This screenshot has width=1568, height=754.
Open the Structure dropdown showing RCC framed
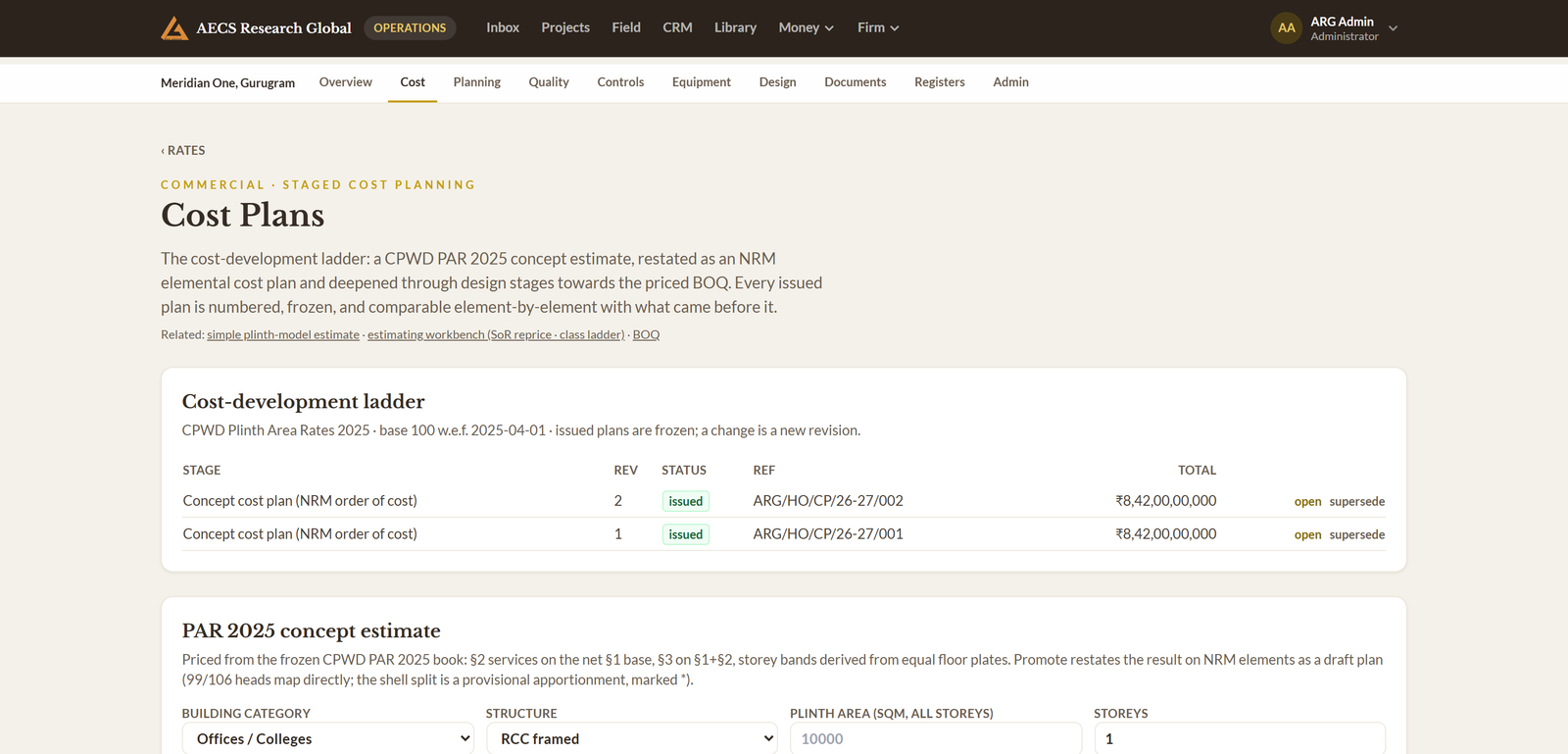[x=632, y=738]
